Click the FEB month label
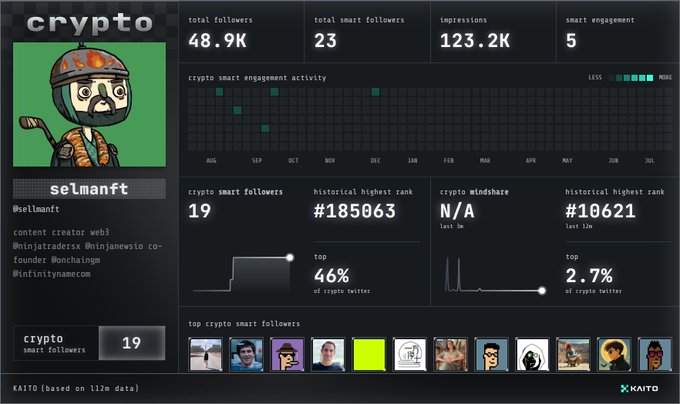Viewport: 680px width, 404px height. (449, 160)
